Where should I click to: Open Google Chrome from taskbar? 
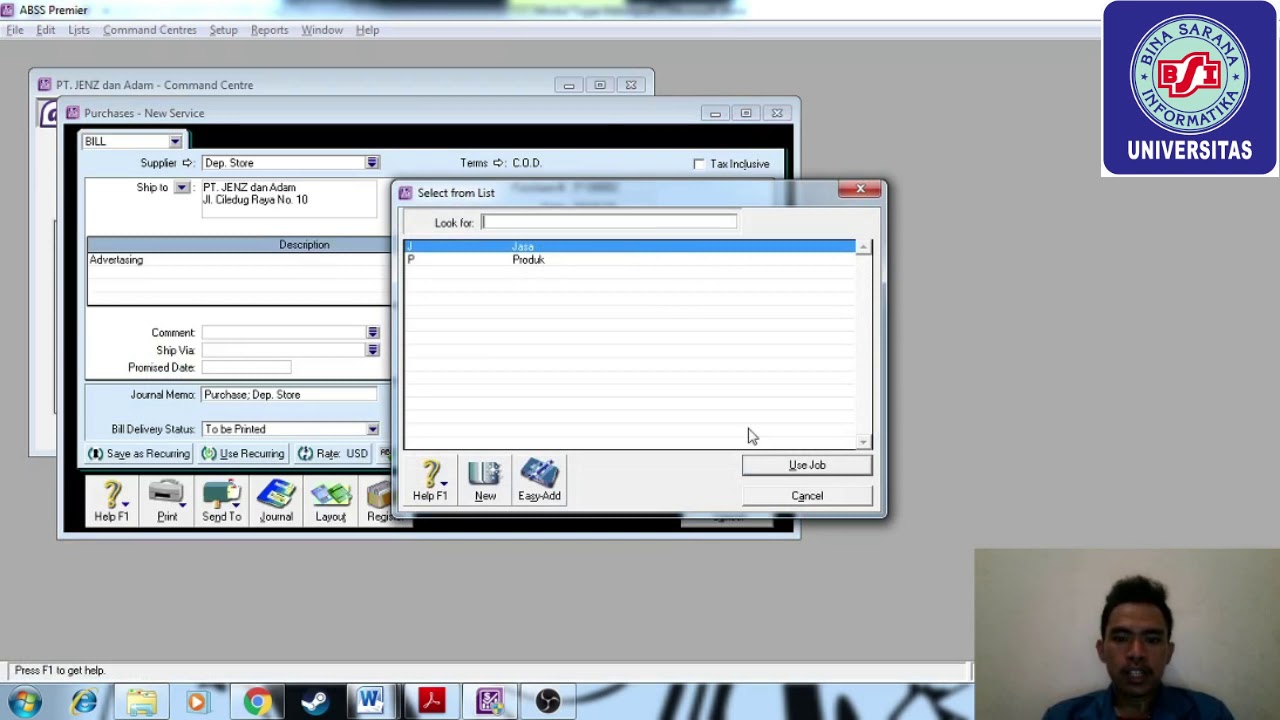click(257, 702)
